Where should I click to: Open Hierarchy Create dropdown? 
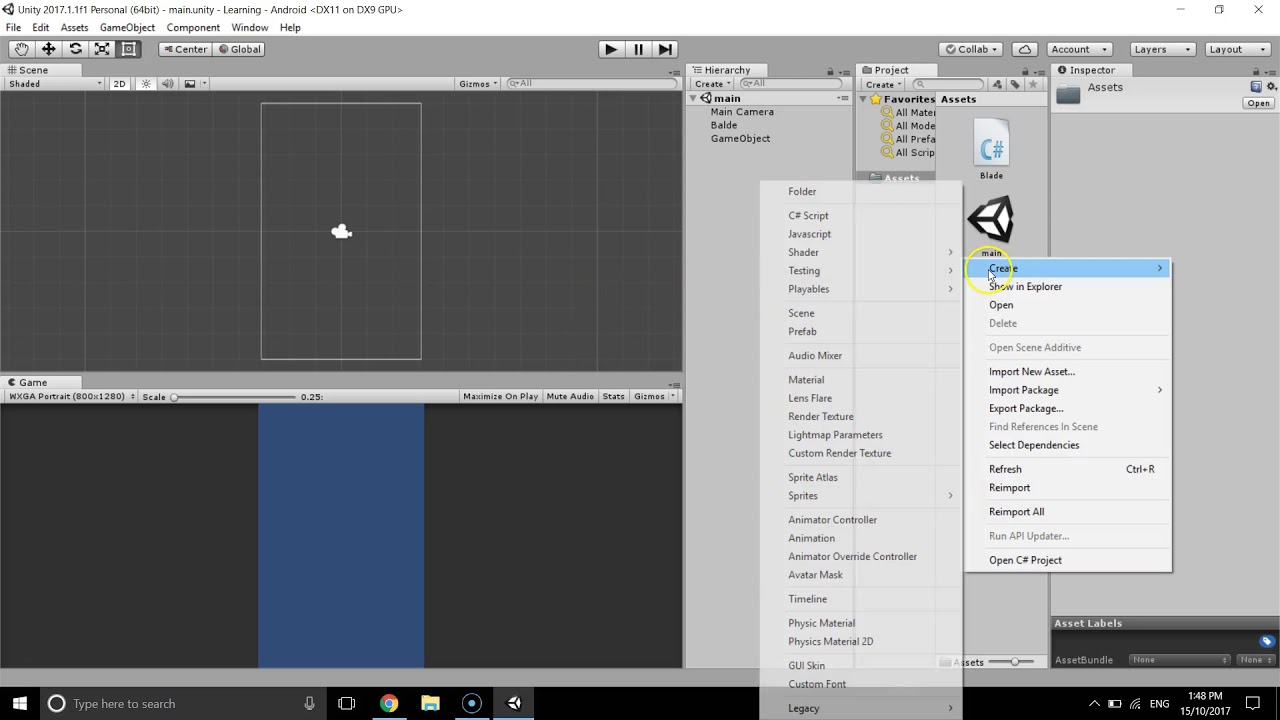click(x=712, y=84)
